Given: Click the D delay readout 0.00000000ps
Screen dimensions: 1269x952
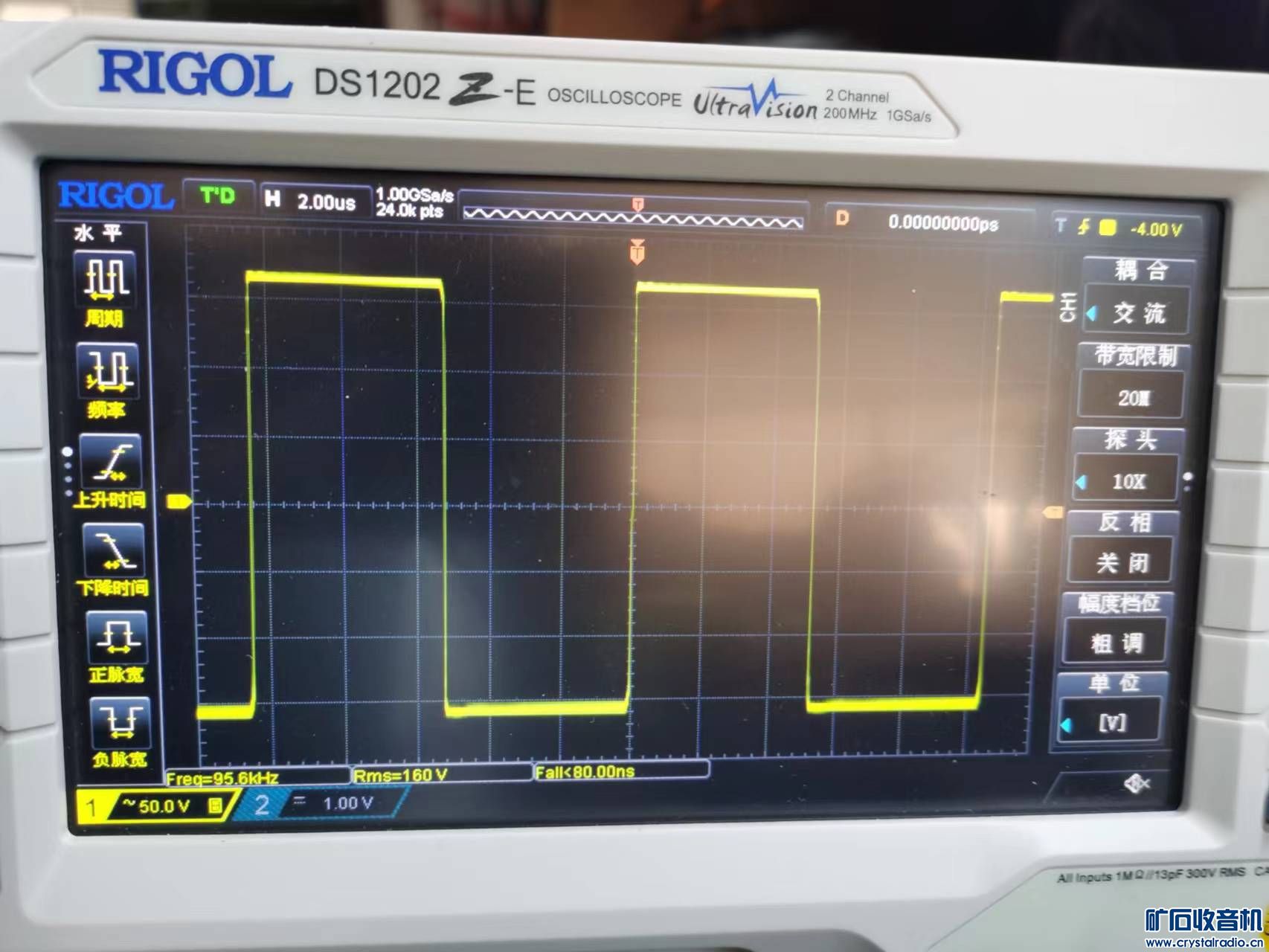Looking at the screenshot, I should pos(928,222).
